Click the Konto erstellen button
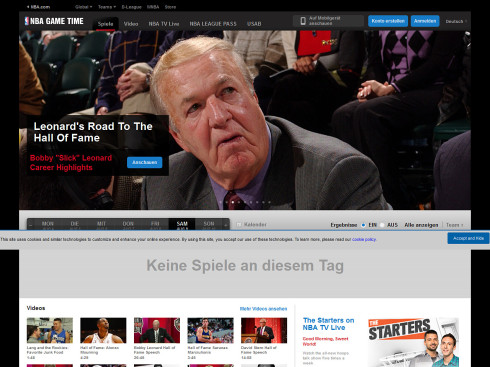 tap(388, 21)
